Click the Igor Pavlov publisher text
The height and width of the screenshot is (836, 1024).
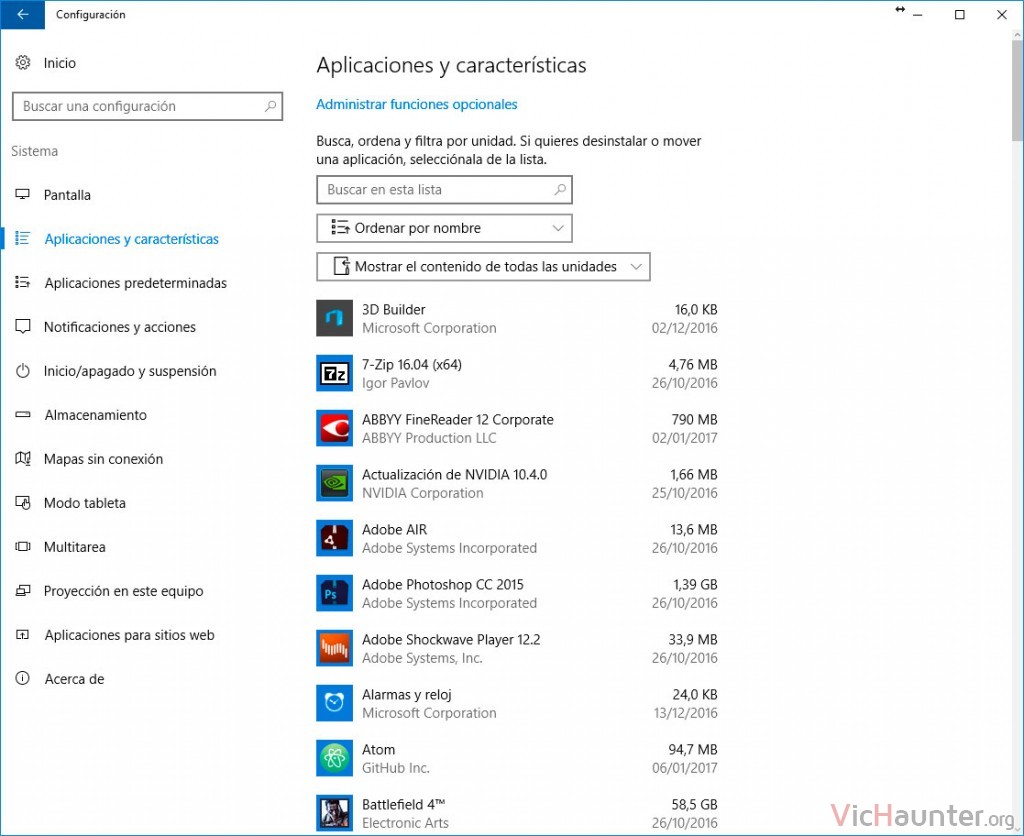(395, 383)
